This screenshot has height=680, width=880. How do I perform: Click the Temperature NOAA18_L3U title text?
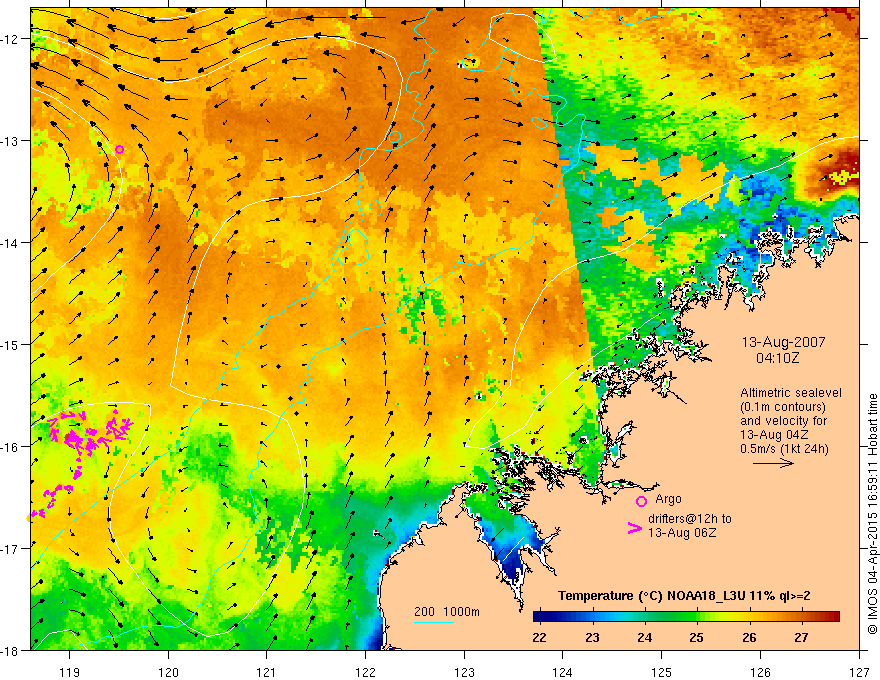pyautogui.click(x=684, y=596)
